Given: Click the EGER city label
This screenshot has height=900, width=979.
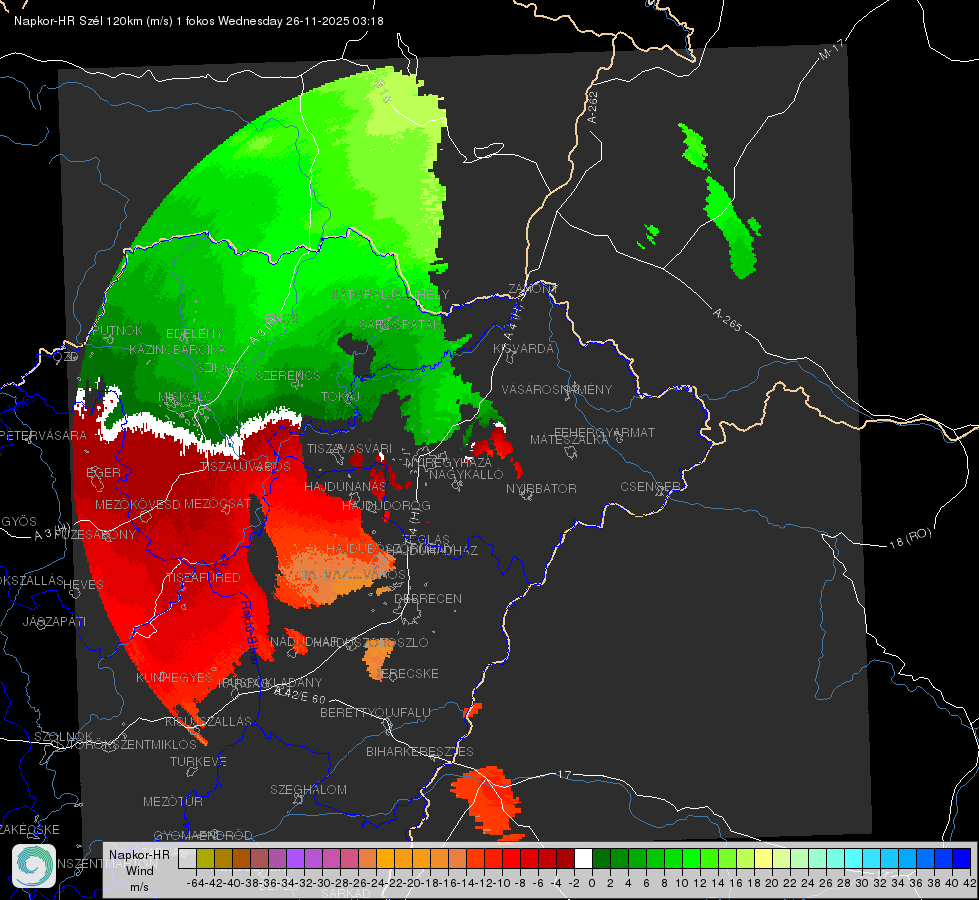Looking at the screenshot, I should click(x=103, y=472).
